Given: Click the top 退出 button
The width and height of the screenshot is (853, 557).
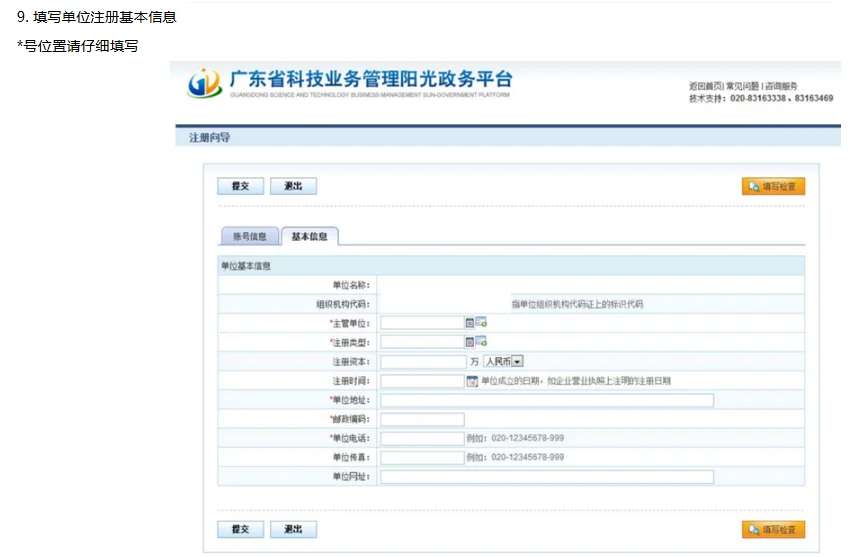Looking at the screenshot, I should [x=293, y=186].
